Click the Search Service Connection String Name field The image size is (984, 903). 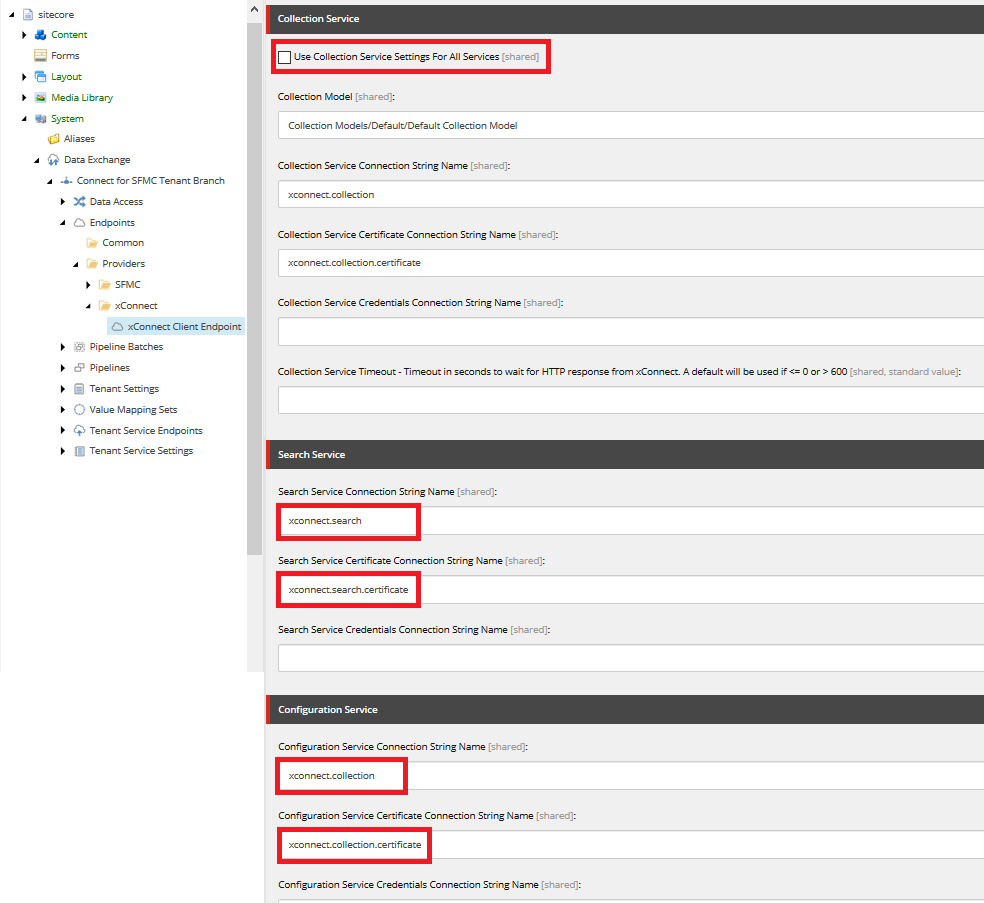347,521
